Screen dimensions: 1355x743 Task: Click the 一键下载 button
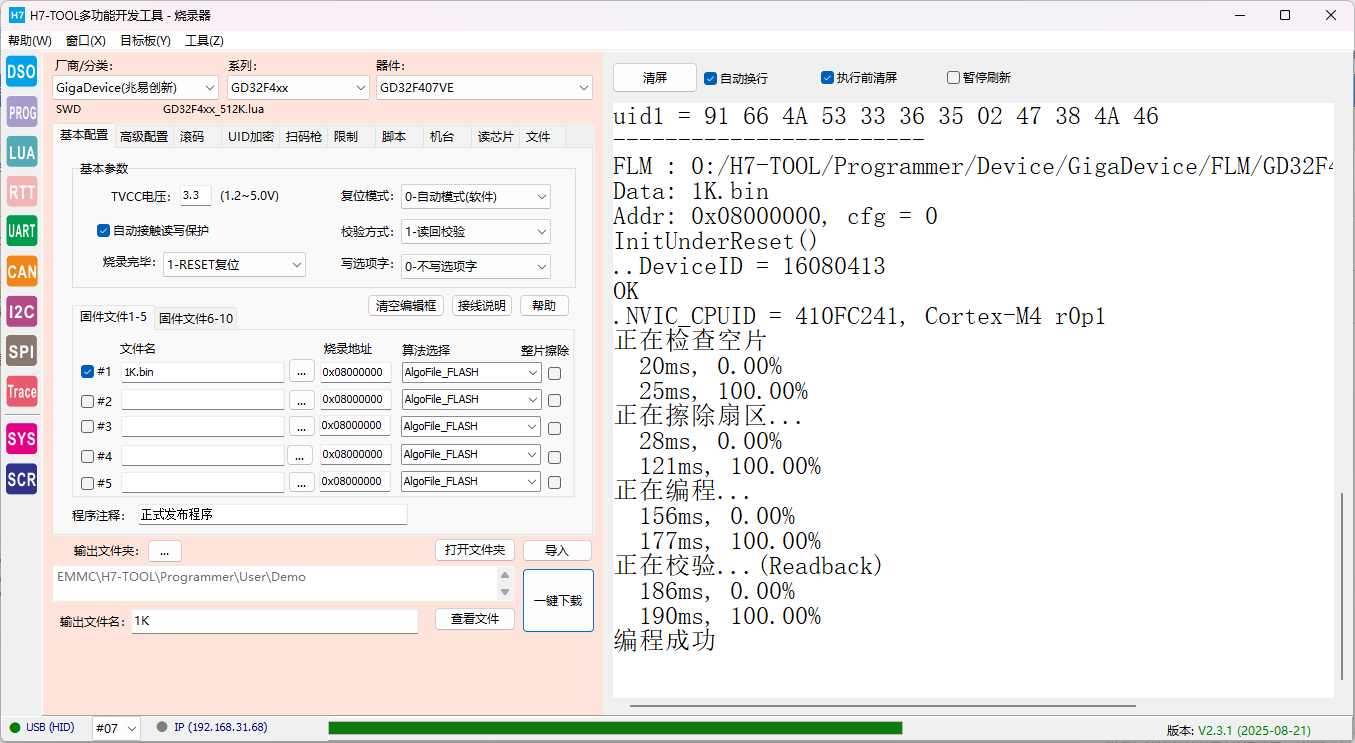(558, 601)
